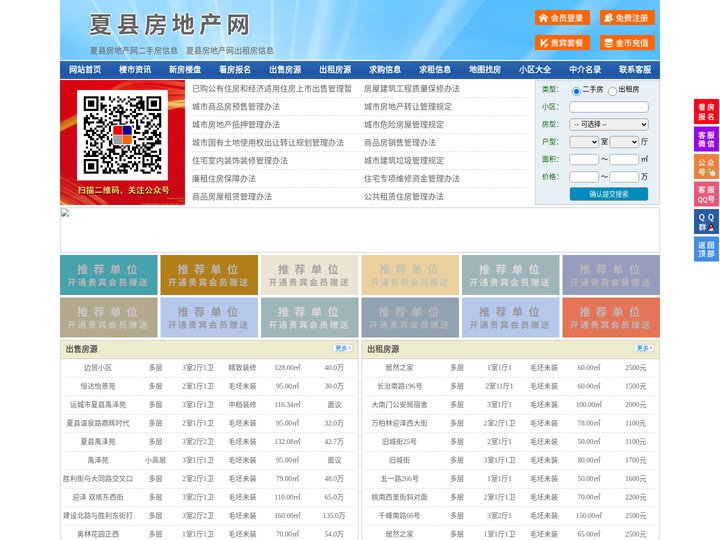Open the 夏县温泉路鼎辉时代 sale listing
720x540 pixels.
click(98, 423)
